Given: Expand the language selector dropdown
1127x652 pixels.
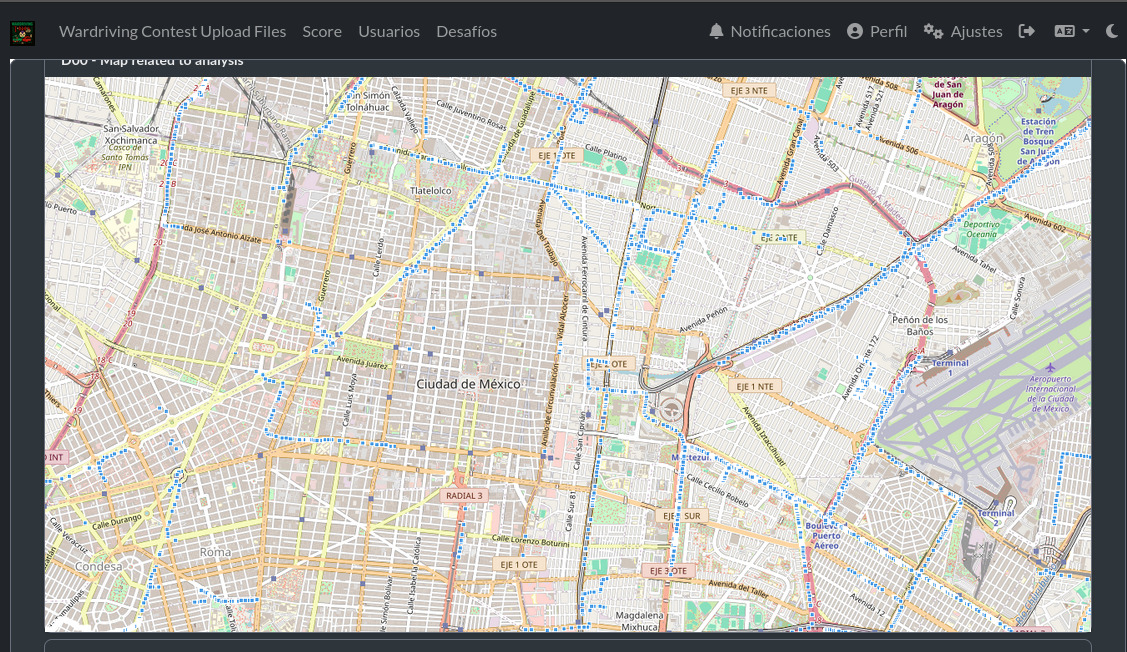Looking at the screenshot, I should click(x=1072, y=31).
